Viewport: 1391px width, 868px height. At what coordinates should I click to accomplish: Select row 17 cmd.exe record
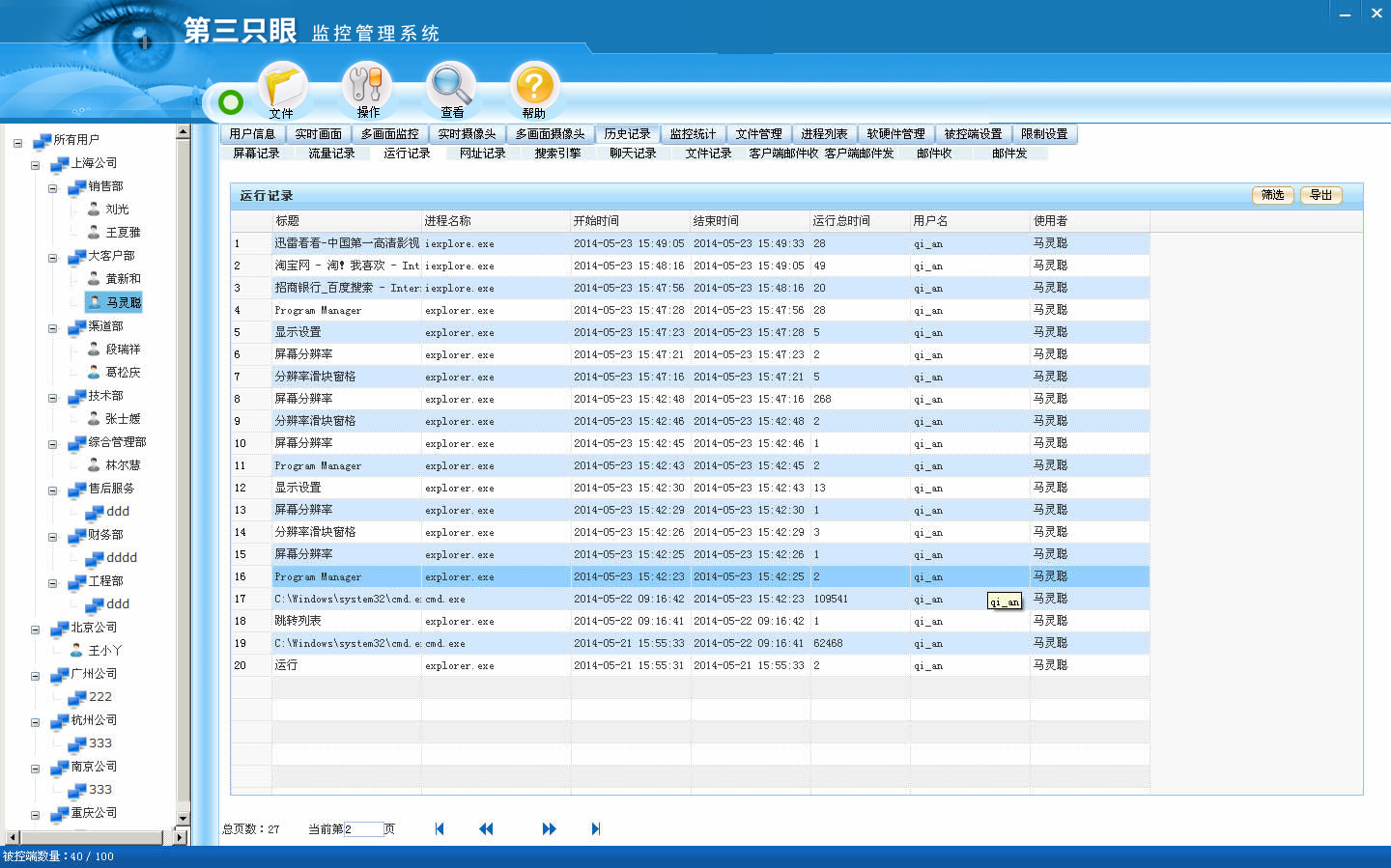[x=691, y=599]
